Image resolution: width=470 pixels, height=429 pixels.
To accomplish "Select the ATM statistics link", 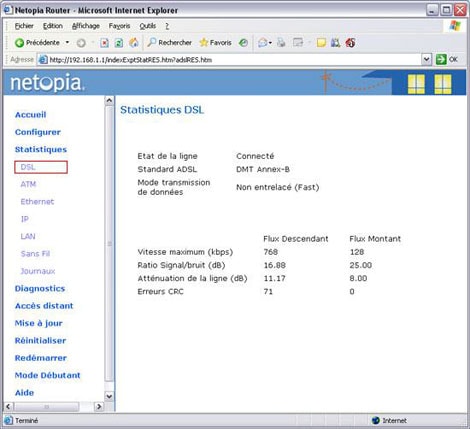I will click(x=28, y=184).
